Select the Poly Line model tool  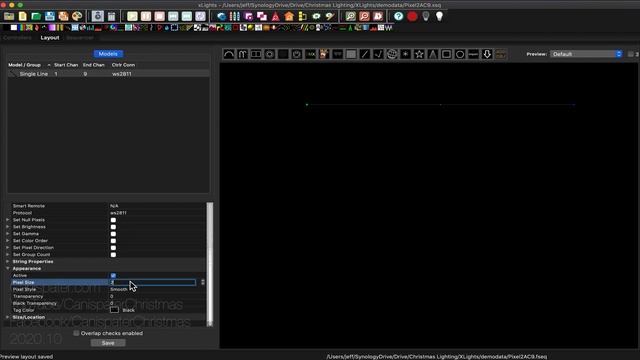pos(378,54)
